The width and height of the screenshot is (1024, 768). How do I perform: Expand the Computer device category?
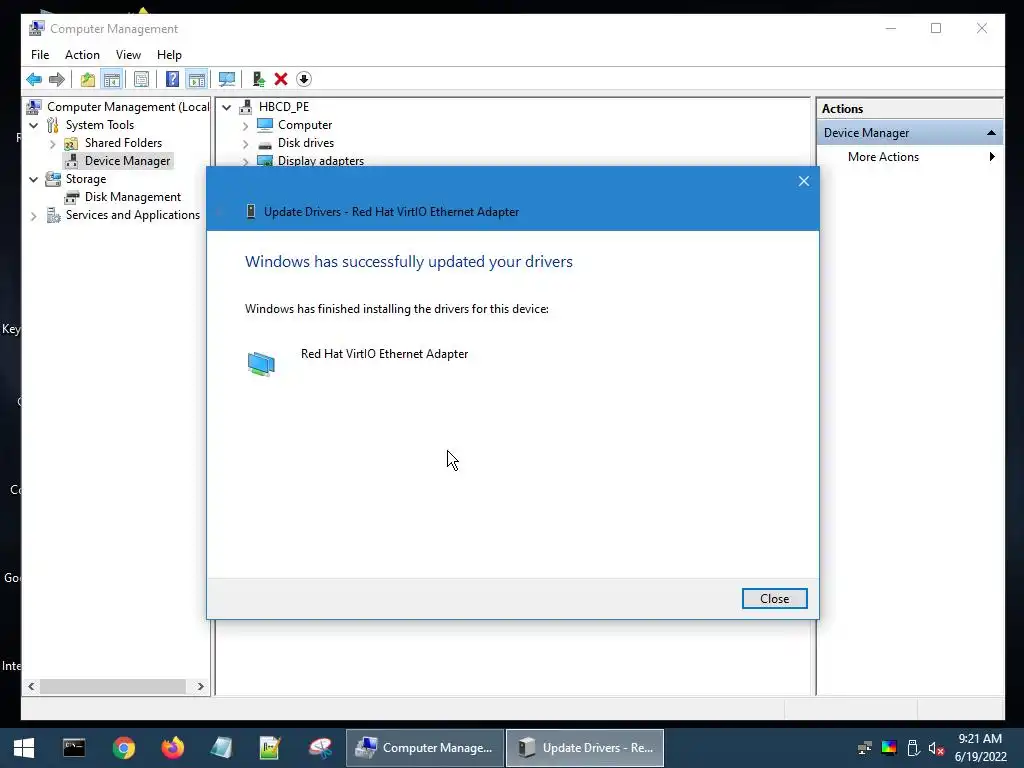pos(246,125)
